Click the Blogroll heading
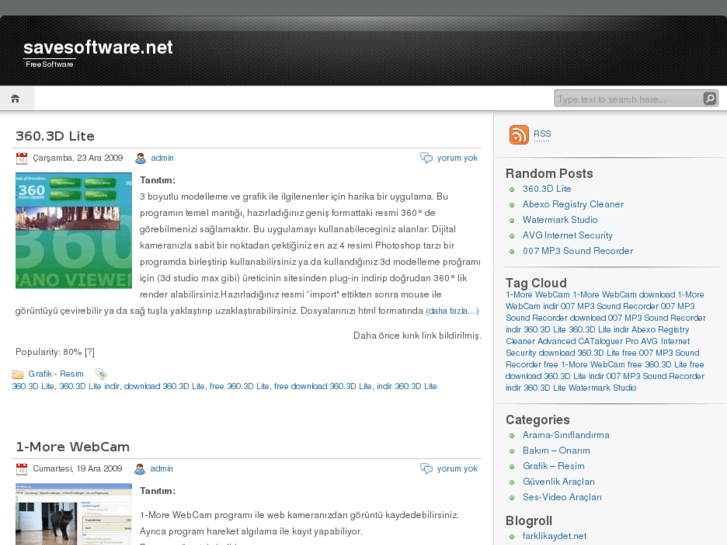The width and height of the screenshot is (727, 545). pyautogui.click(x=529, y=521)
